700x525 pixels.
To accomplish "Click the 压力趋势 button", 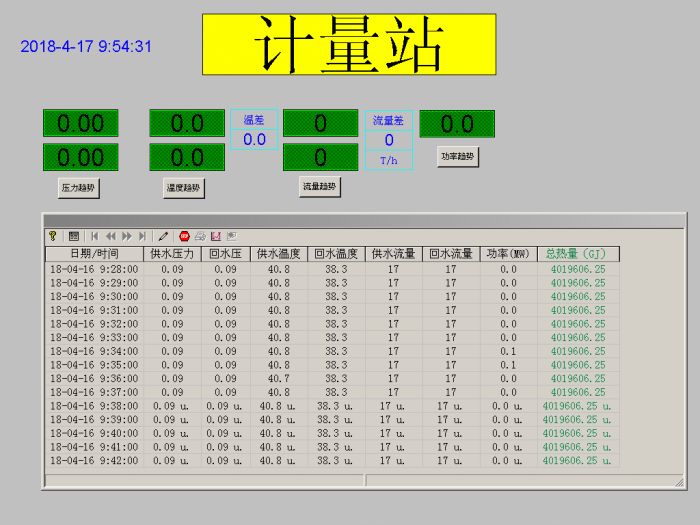I will pos(80,187).
